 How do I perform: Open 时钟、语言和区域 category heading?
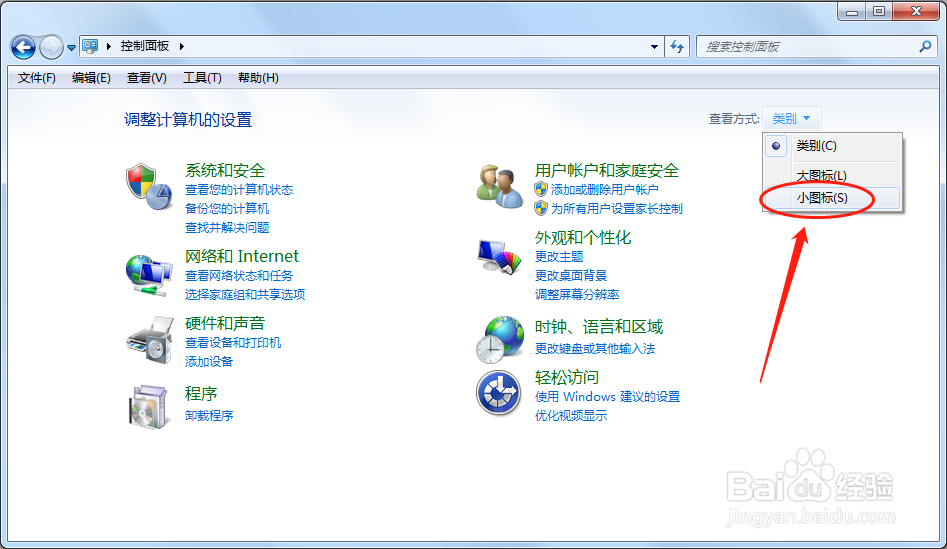pos(599,327)
